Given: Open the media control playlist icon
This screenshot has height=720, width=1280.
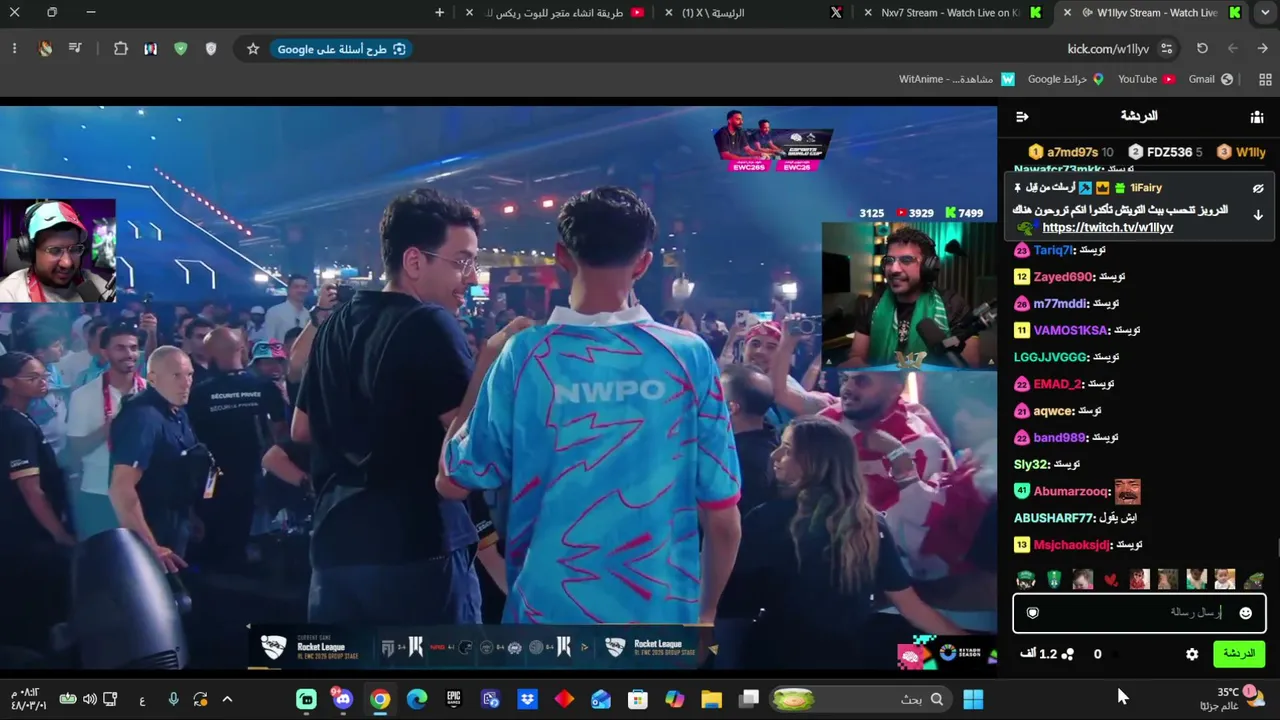Looking at the screenshot, I should (x=76, y=49).
